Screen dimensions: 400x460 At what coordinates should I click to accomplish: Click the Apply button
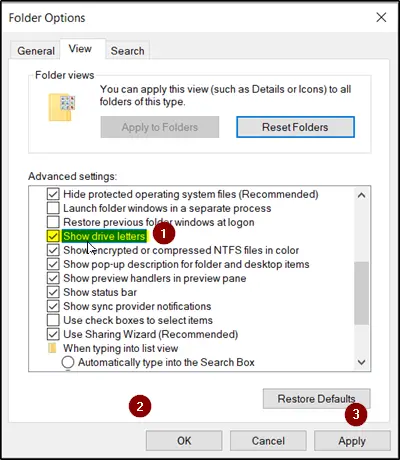[x=352, y=441]
